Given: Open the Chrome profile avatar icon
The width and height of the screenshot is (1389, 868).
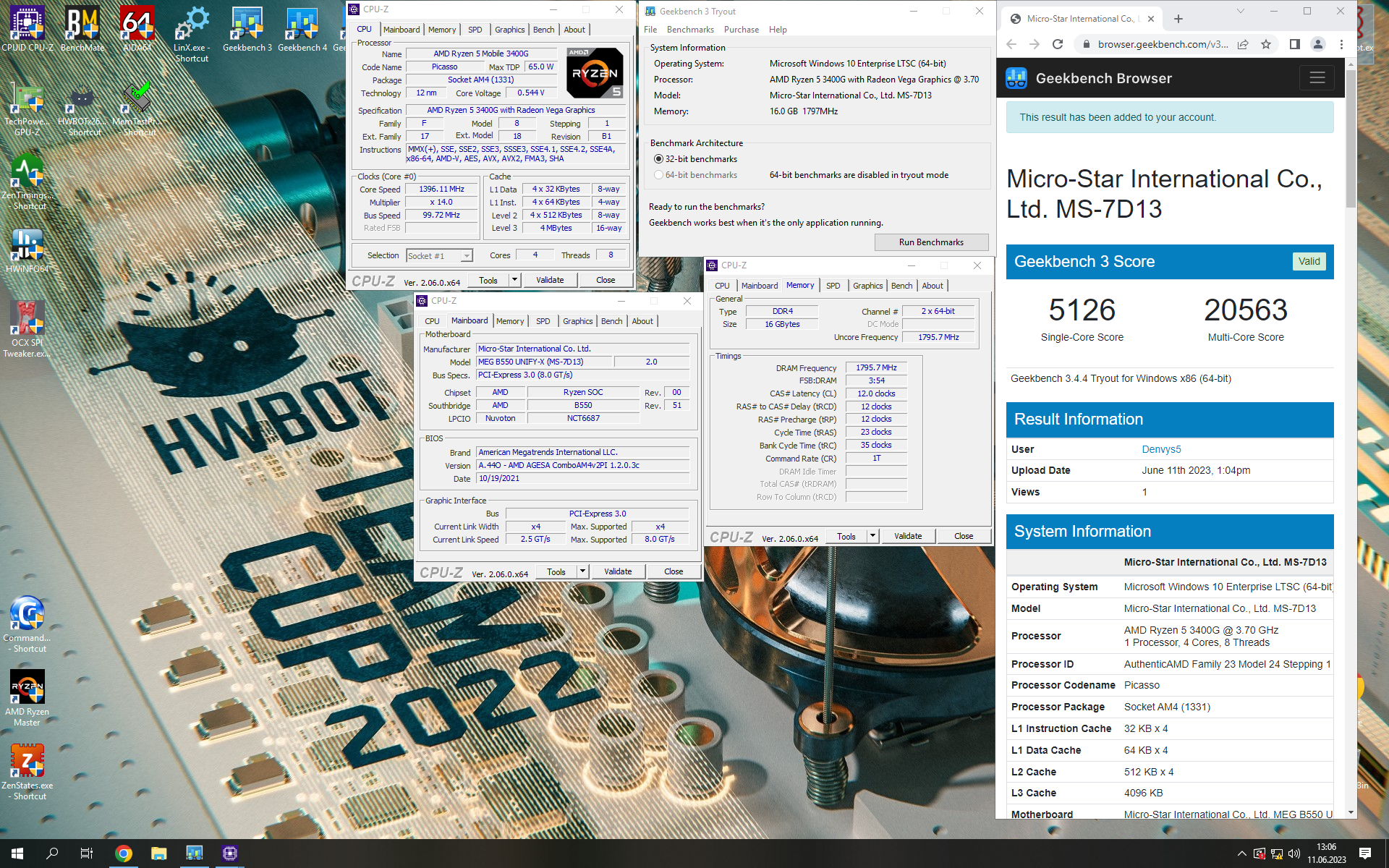Looking at the screenshot, I should 1318,44.
